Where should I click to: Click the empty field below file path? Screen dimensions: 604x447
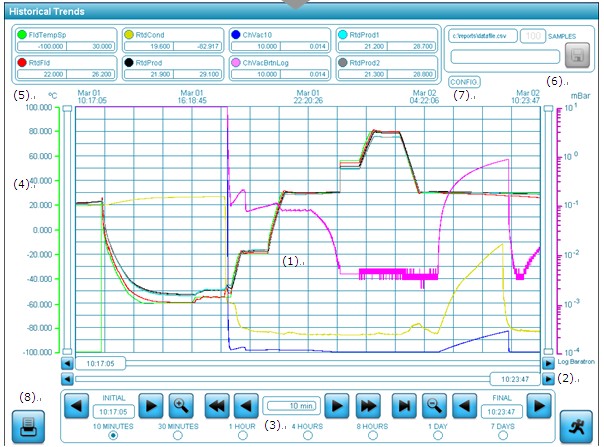[x=505, y=57]
